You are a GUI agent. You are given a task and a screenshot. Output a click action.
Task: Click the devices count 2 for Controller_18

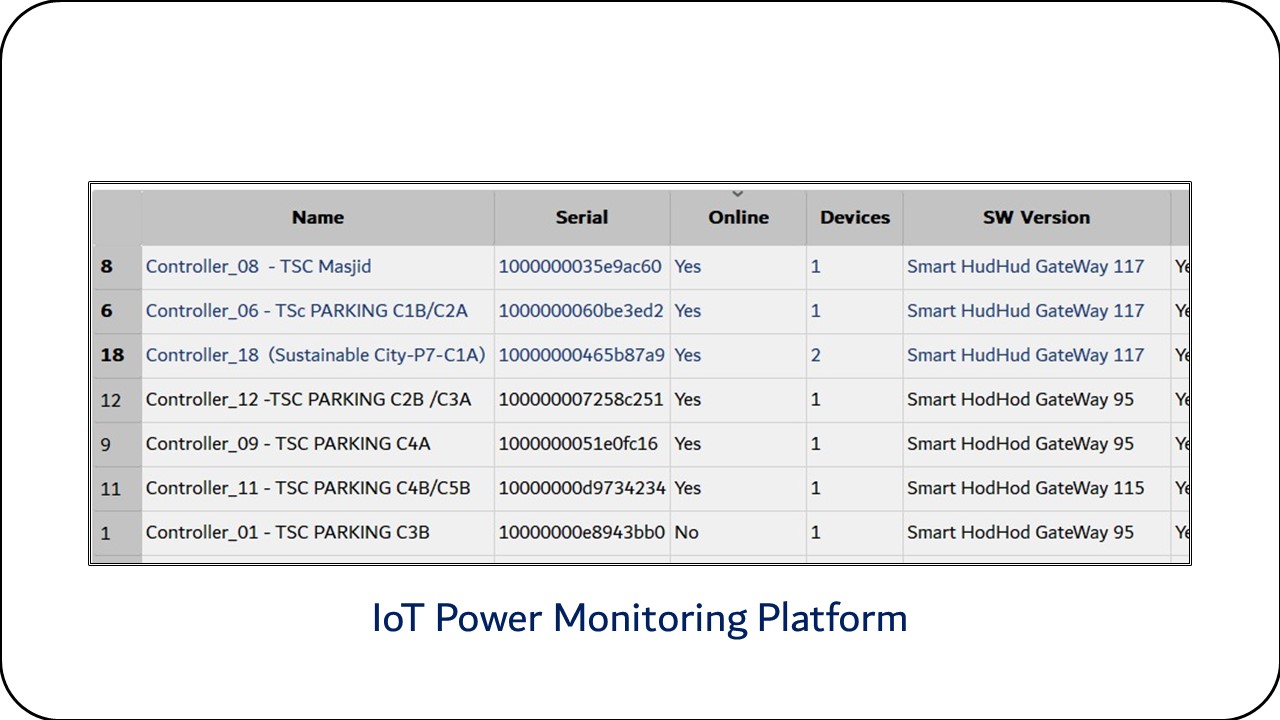816,355
